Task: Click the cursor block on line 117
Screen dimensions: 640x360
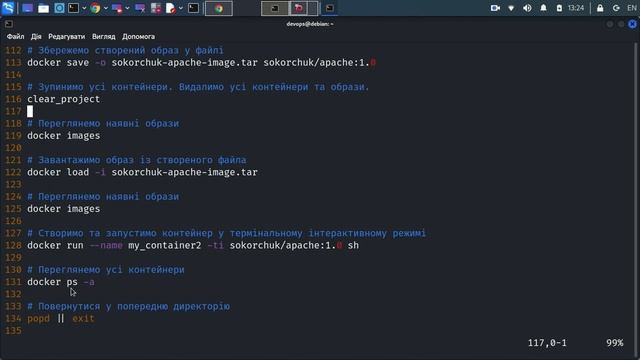Action: pos(30,111)
